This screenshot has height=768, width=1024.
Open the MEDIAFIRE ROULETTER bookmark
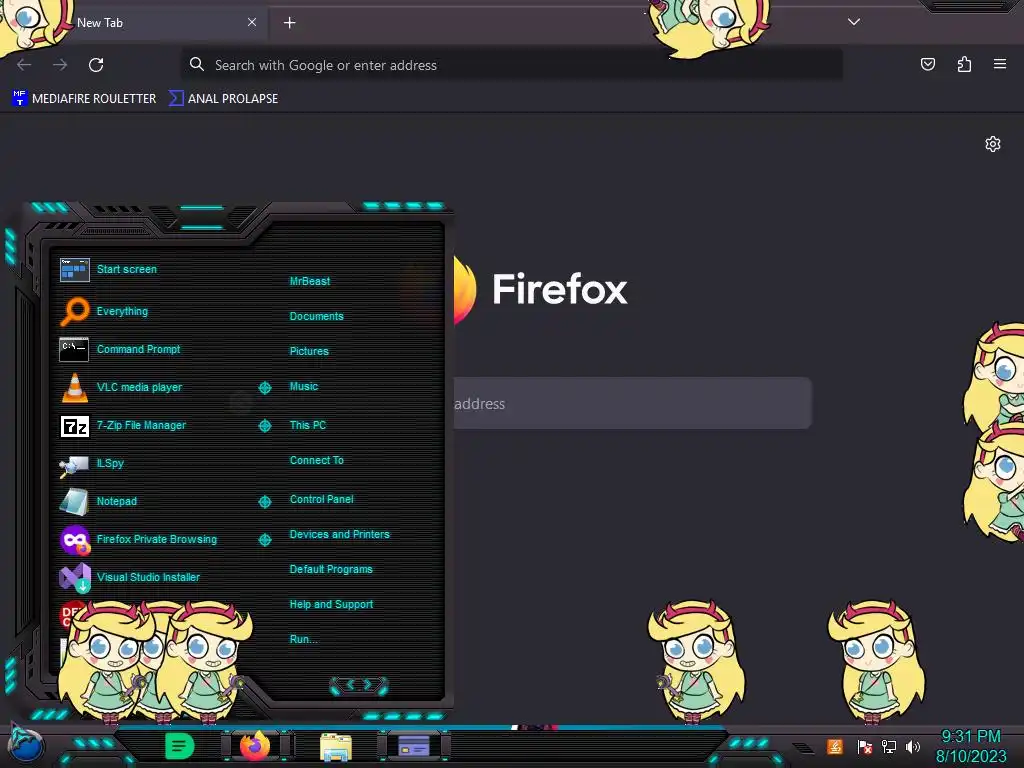click(x=84, y=99)
